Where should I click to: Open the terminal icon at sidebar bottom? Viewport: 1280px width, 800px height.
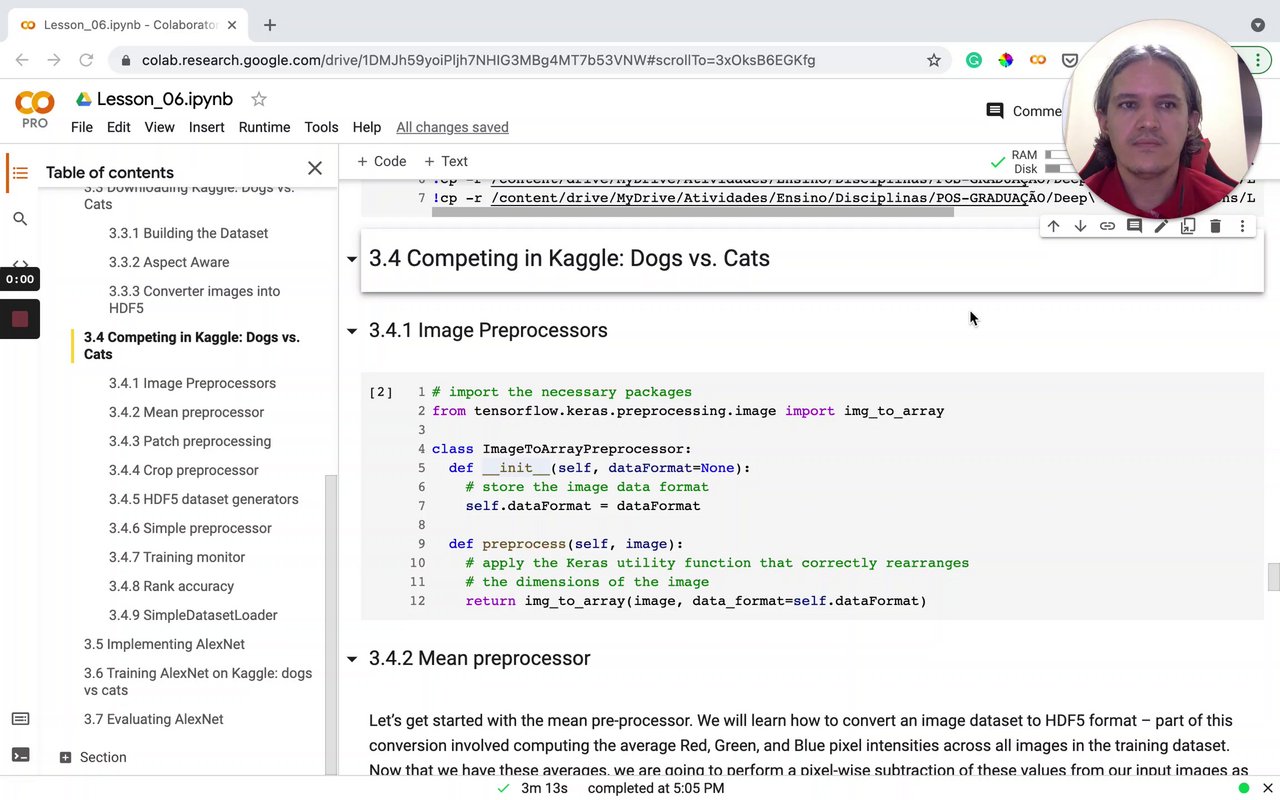pos(20,755)
